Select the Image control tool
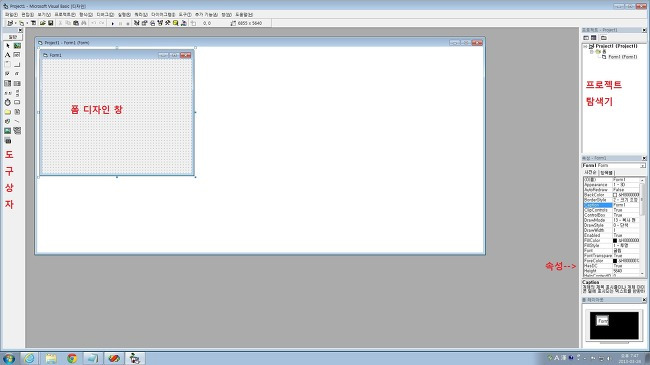 [7, 131]
